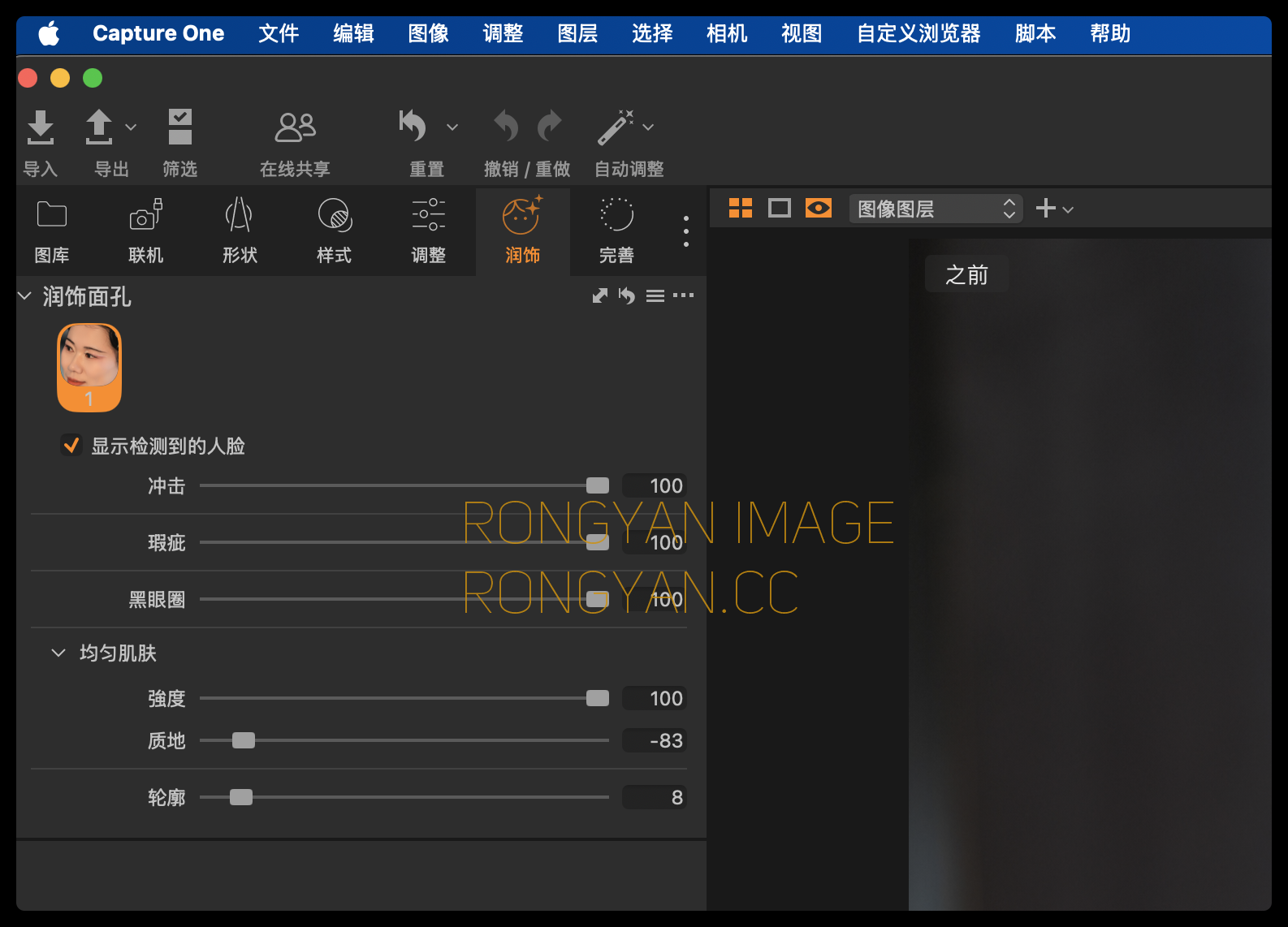1288x927 pixels.
Task: Open the add layer type chevron
Action: click(x=1068, y=209)
